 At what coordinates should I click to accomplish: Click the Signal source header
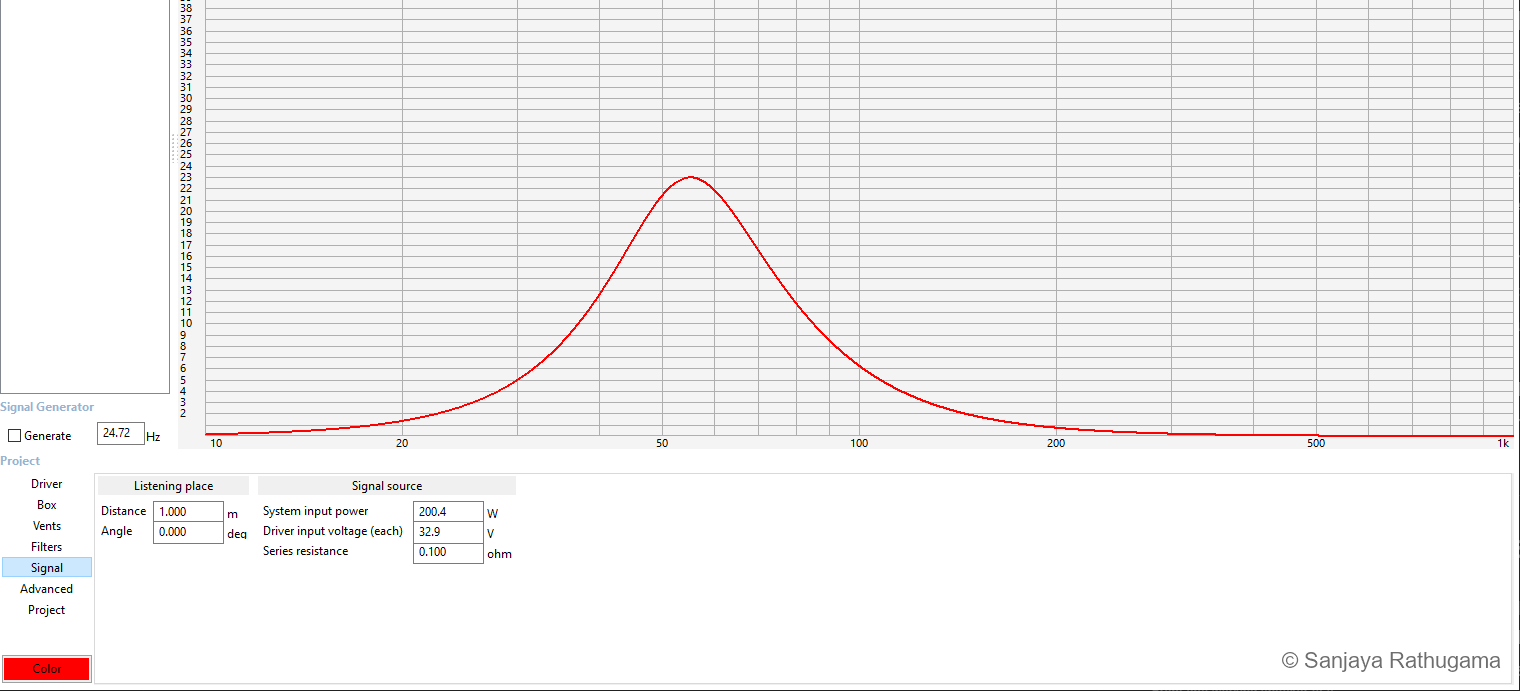(x=387, y=486)
